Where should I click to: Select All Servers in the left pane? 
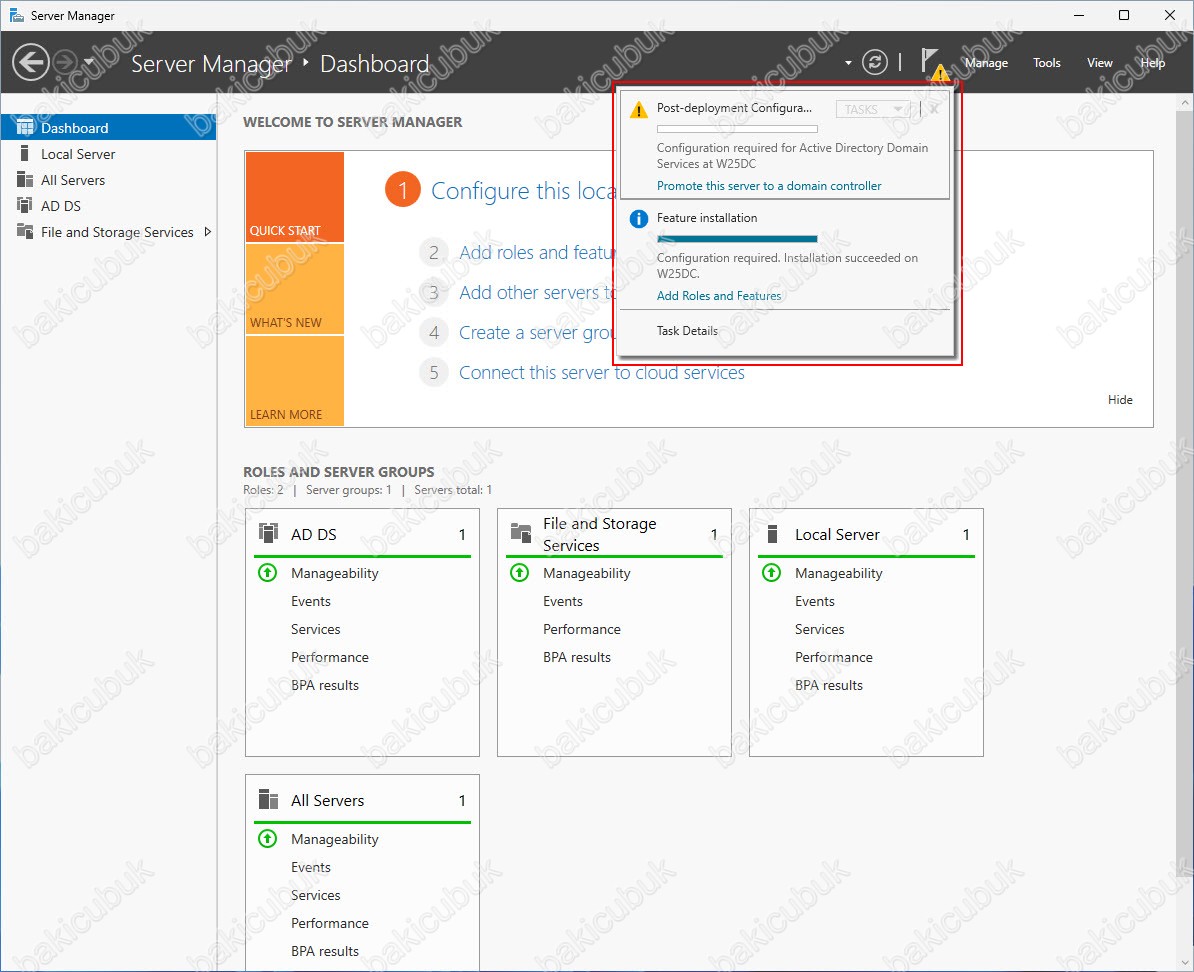click(108, 180)
